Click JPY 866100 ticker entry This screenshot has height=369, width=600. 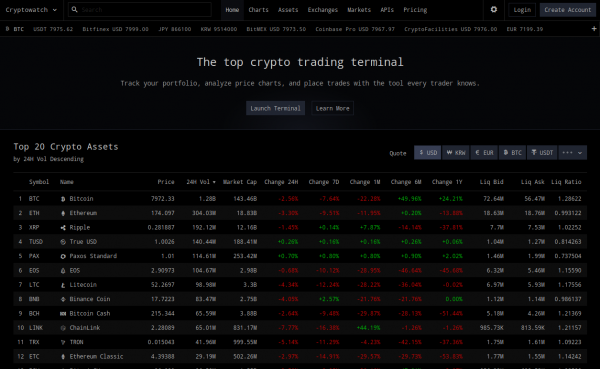174,29
